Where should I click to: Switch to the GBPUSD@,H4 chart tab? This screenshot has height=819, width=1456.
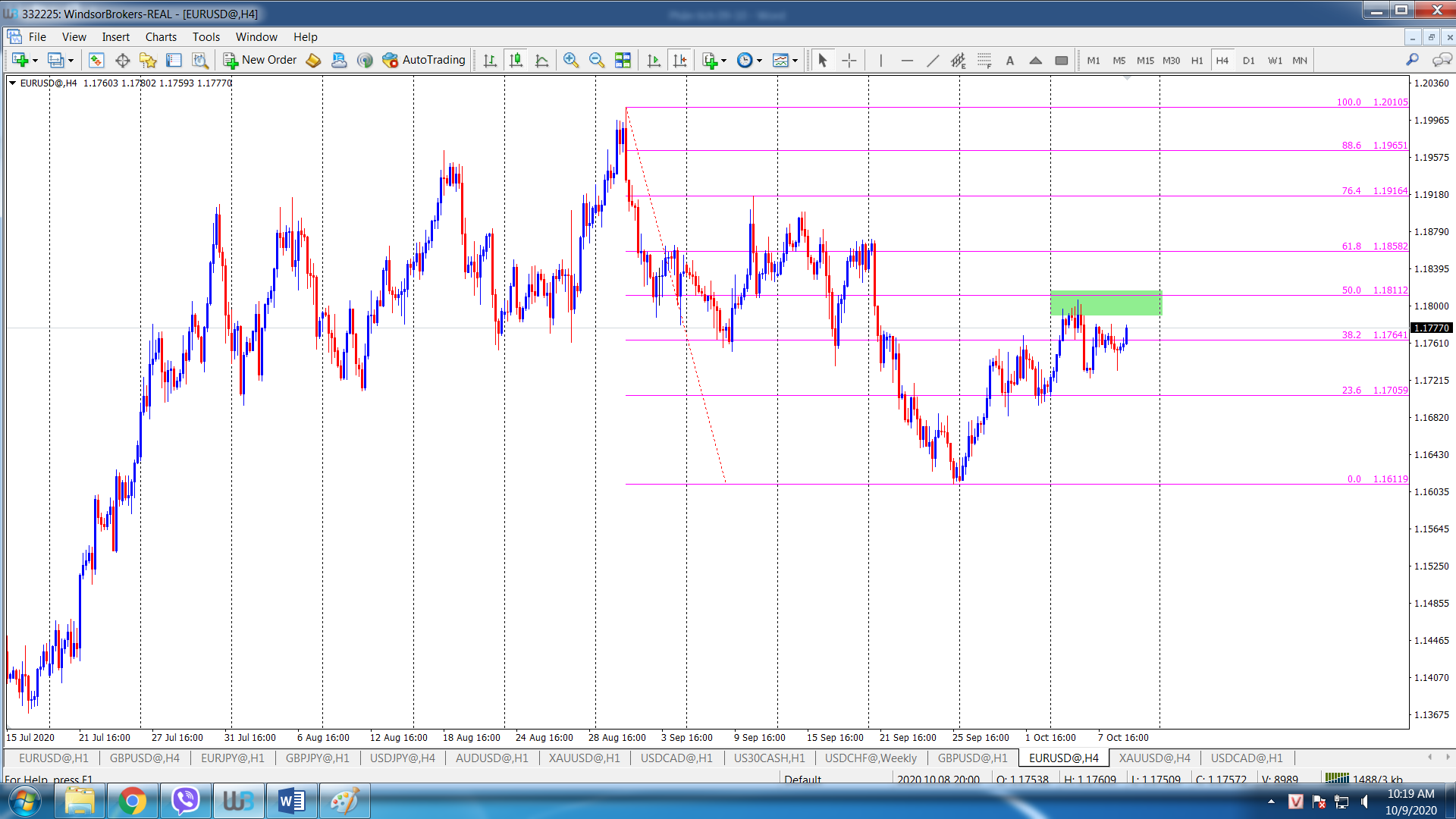pyautogui.click(x=145, y=758)
